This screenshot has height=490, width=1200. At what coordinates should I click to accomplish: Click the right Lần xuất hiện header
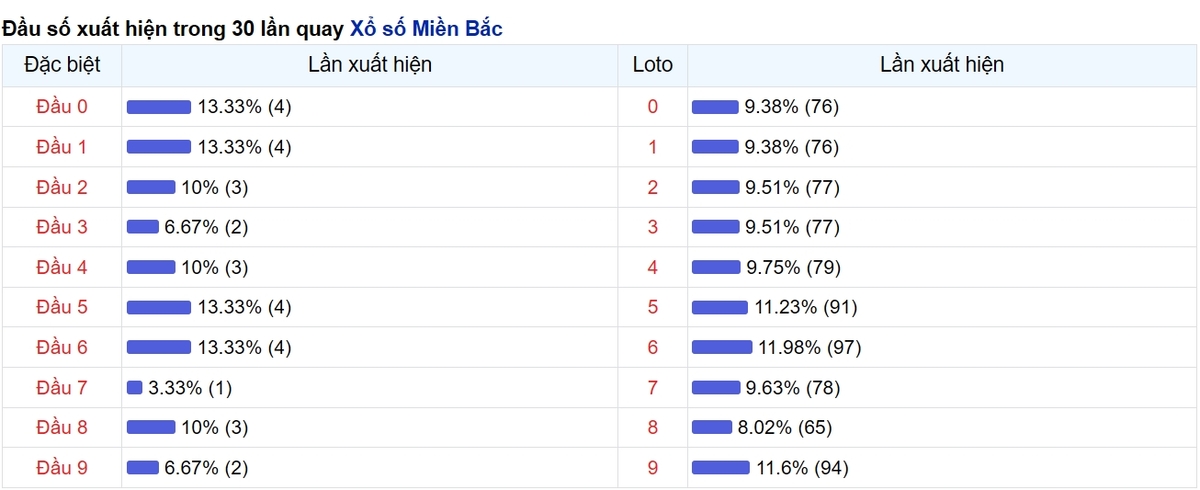coord(942,65)
